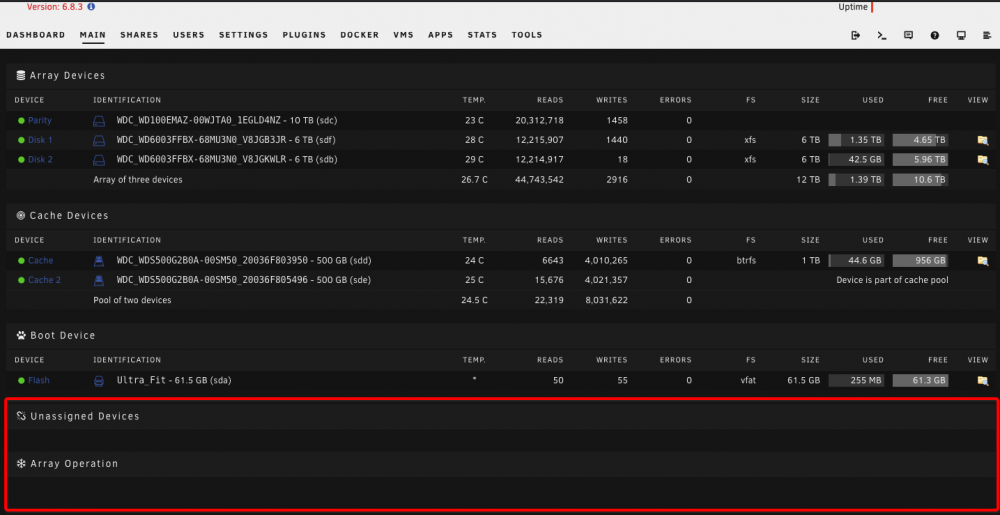Image resolution: width=1000 pixels, height=515 pixels.
Task: Click the Cache 2 green status dot
Action: click(x=21, y=280)
